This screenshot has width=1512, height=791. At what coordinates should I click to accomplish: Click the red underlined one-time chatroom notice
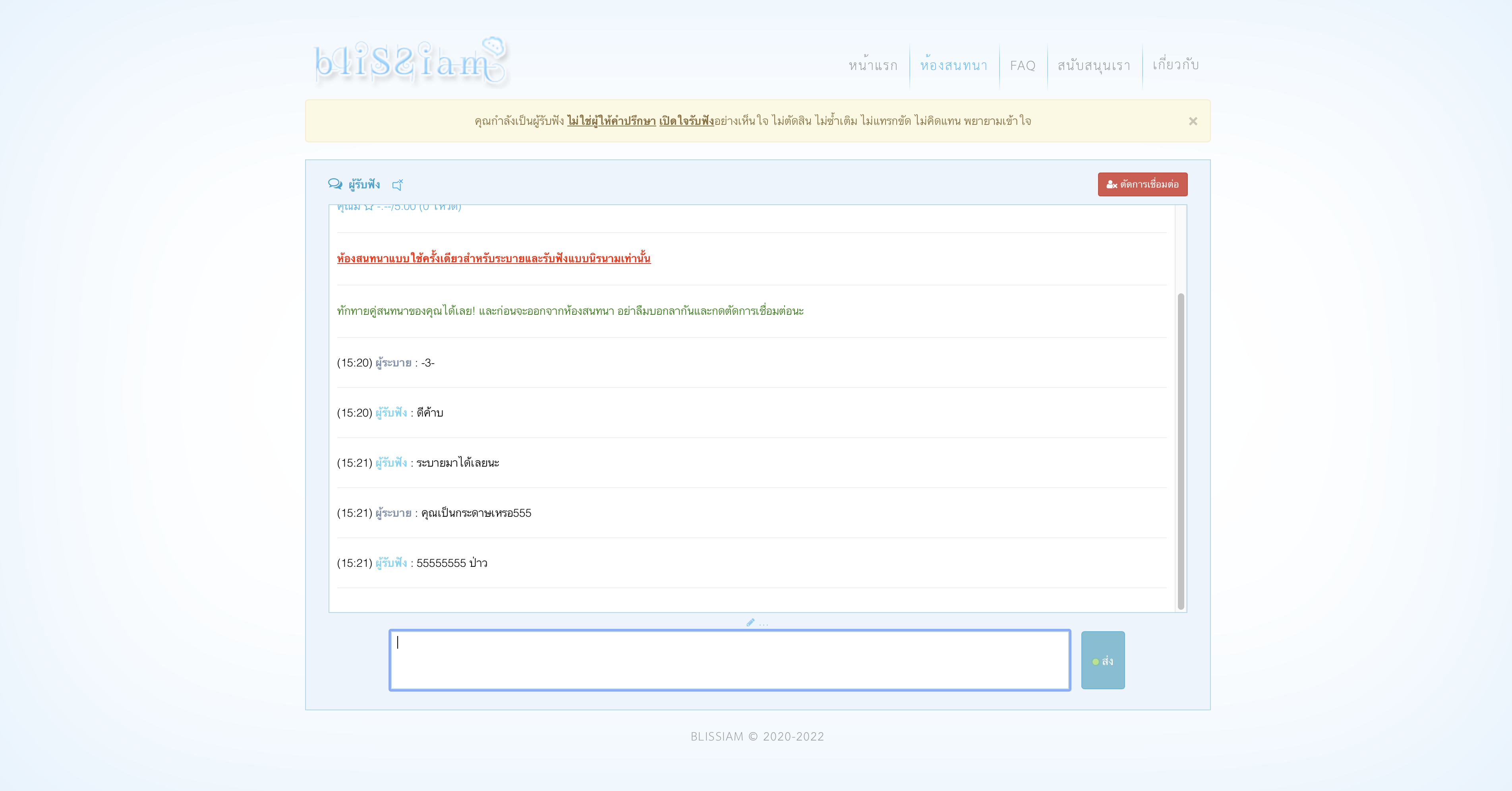click(x=494, y=258)
